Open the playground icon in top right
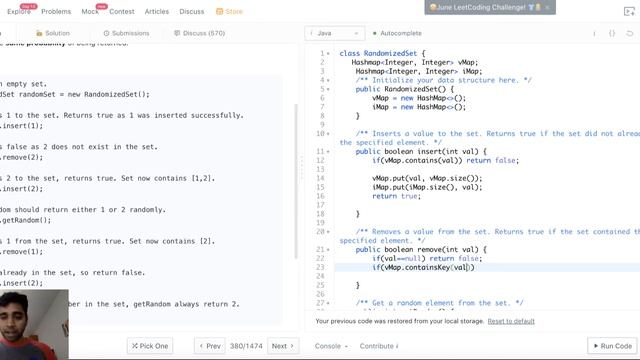Viewport: 640px width, 360px height. (629, 11)
